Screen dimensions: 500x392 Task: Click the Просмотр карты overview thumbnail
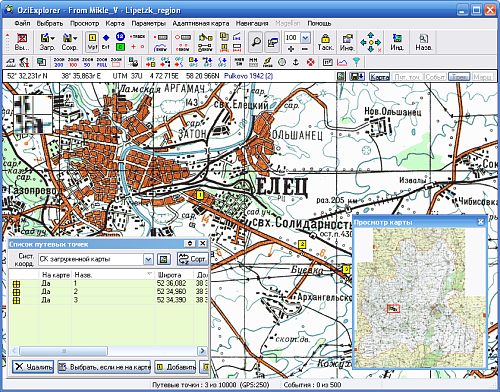point(420,298)
